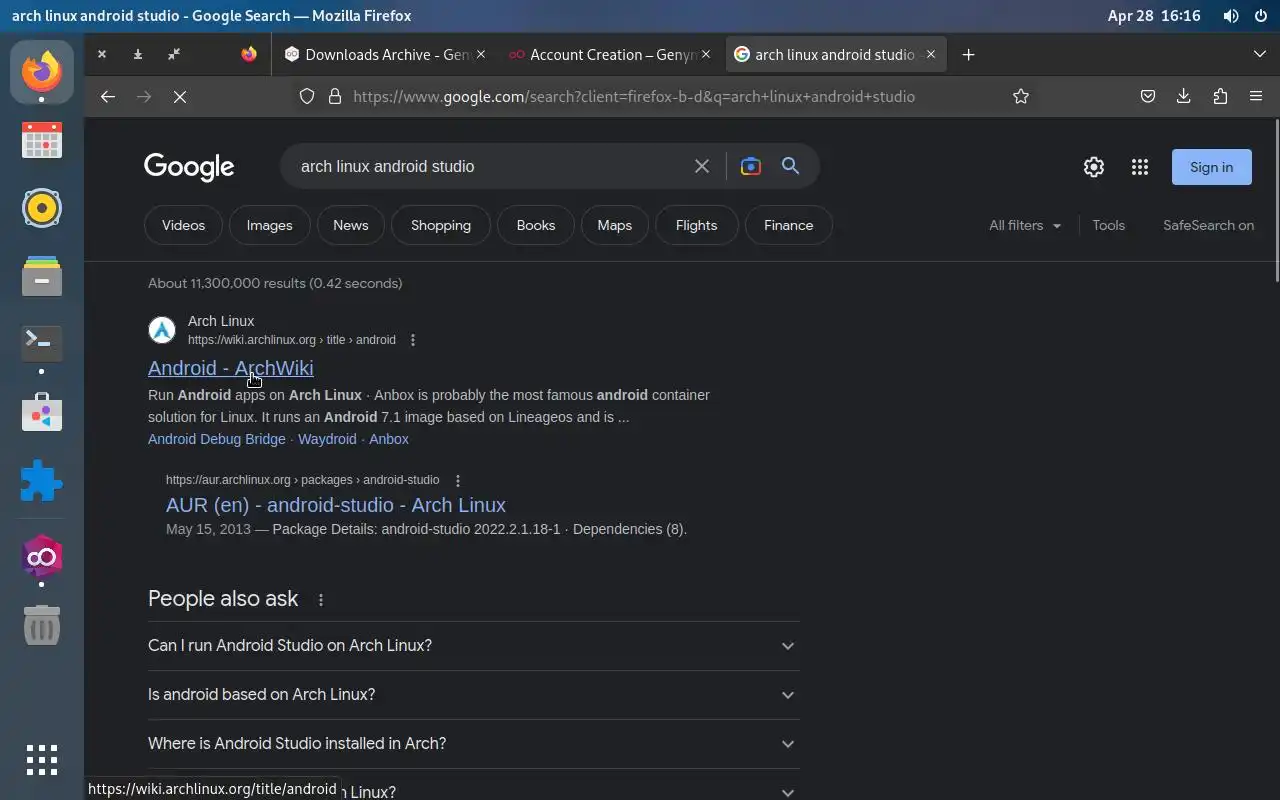Open a new browser tab
The height and width of the screenshot is (800, 1280).
968,55
